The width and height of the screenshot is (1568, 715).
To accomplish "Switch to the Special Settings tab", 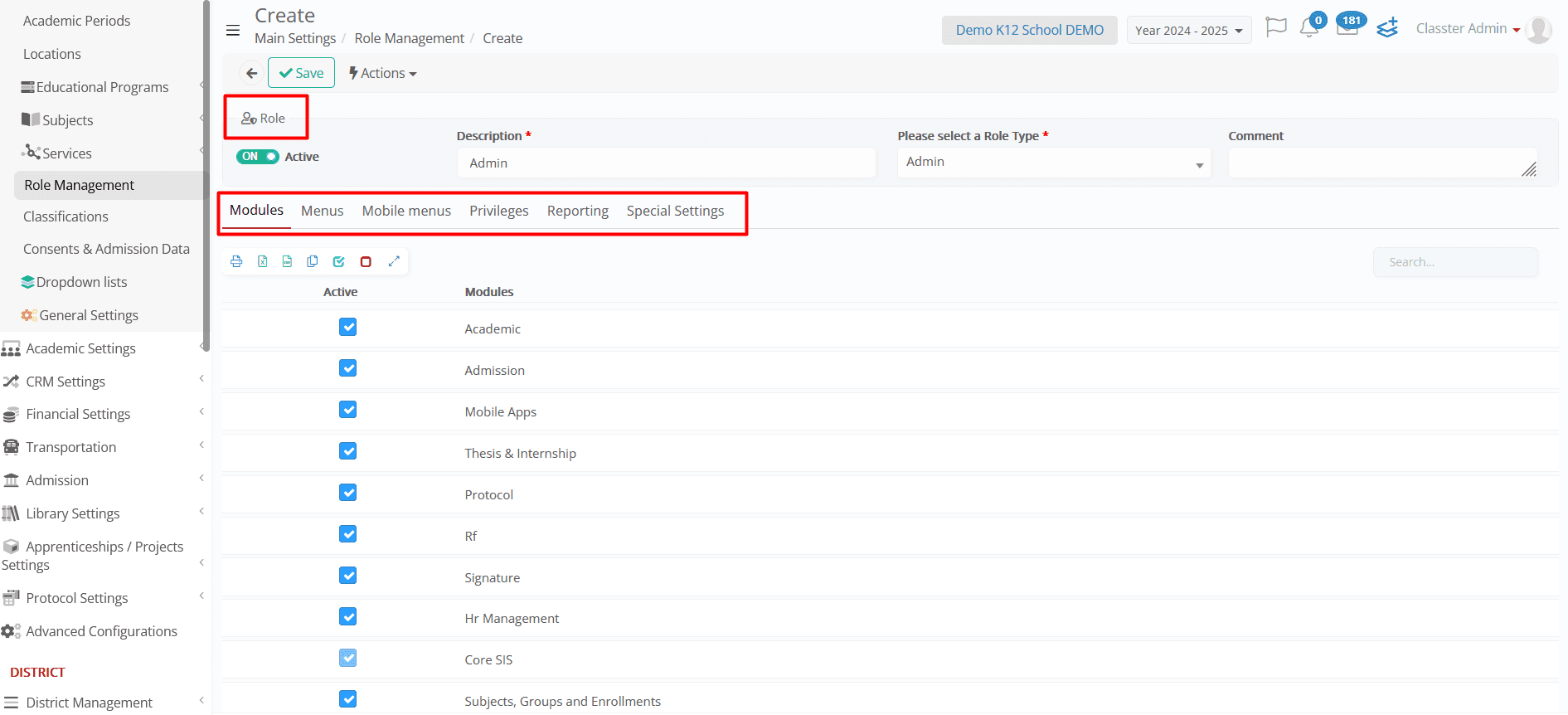I will pyautogui.click(x=675, y=211).
